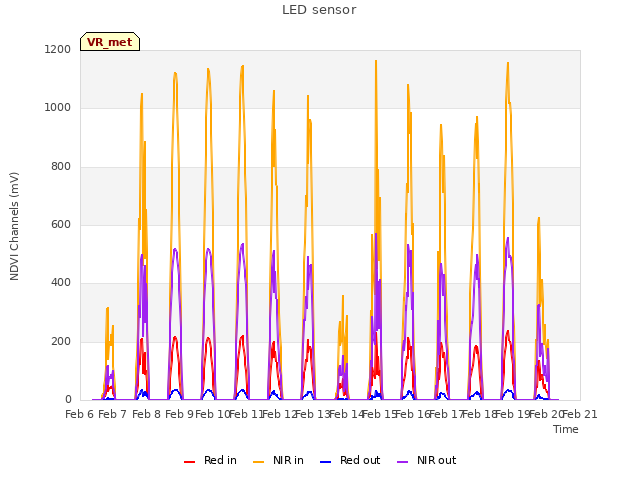Click the VR_met annotation label
Image resolution: width=640 pixels, height=480 pixels.
110,42
